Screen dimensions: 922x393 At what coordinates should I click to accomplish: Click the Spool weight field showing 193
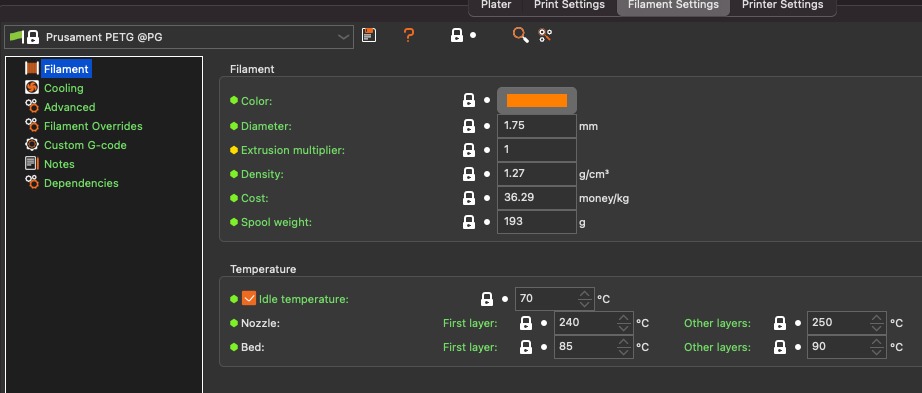(x=537, y=222)
